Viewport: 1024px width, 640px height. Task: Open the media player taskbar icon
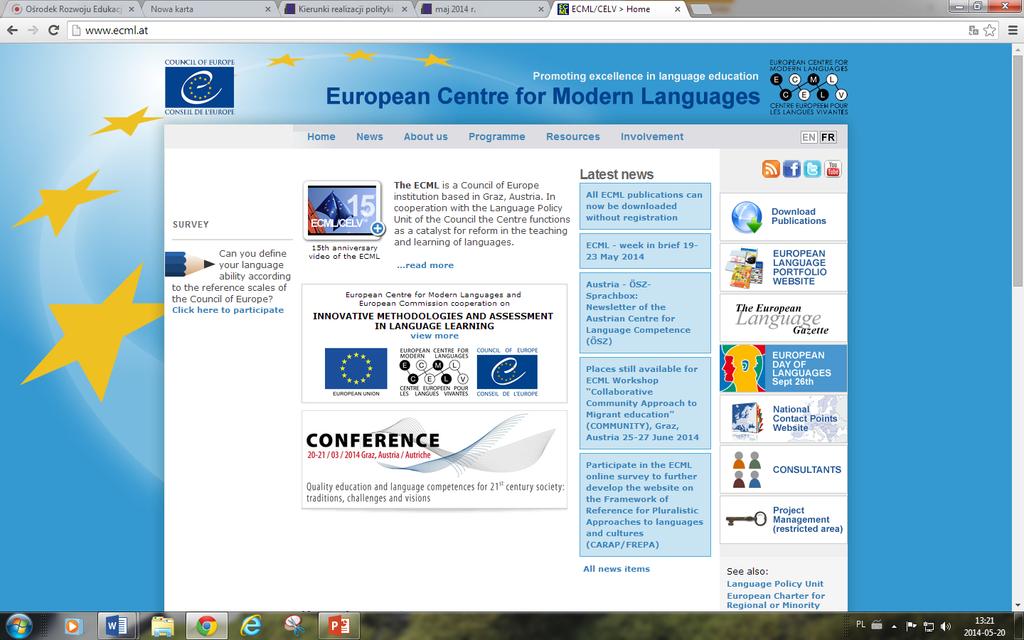point(72,626)
